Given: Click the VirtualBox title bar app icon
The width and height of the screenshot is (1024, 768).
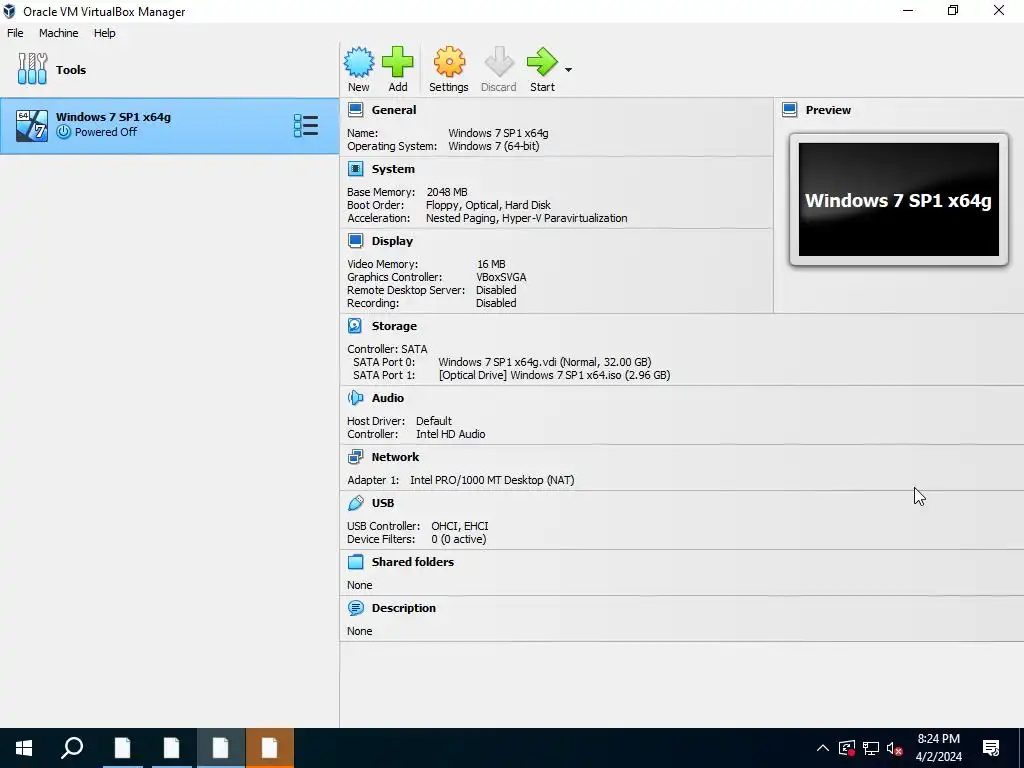Looking at the screenshot, I should tap(9, 11).
